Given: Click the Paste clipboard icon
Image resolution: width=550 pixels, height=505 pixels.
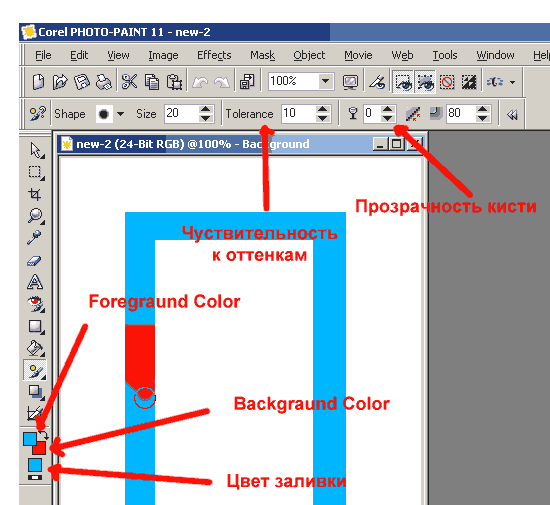Looking at the screenshot, I should [x=174, y=82].
